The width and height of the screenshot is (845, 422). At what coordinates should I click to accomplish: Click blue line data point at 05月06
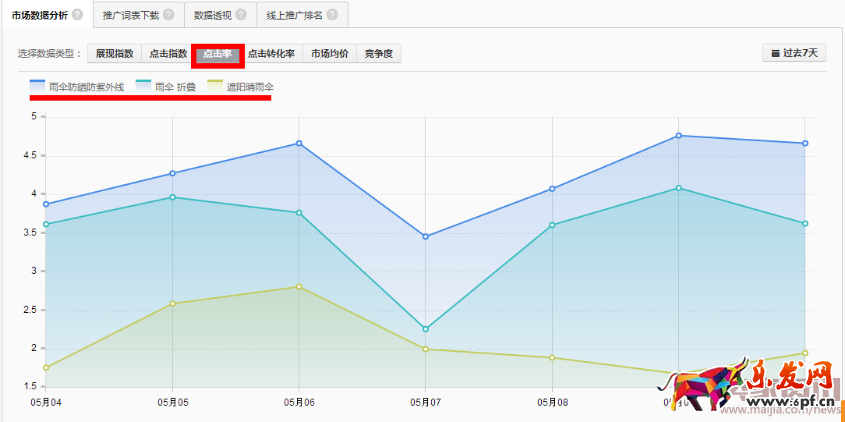299,143
